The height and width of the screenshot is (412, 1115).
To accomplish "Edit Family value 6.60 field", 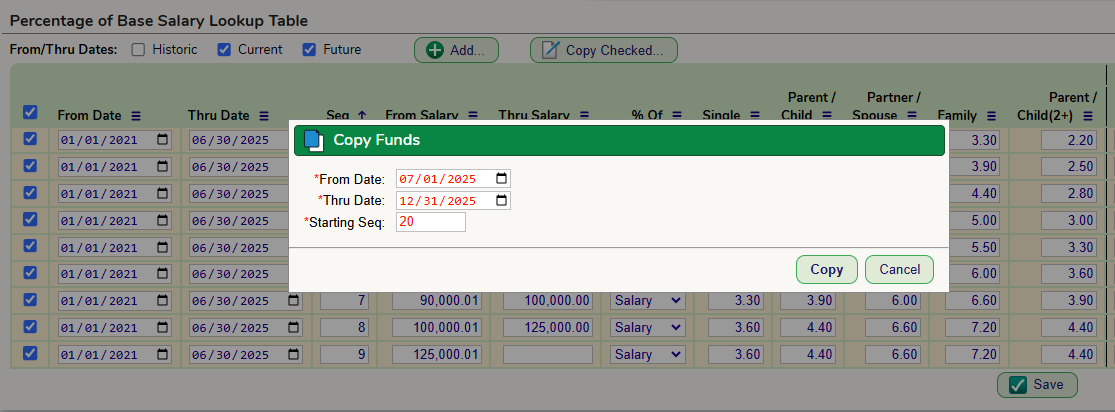I will (x=973, y=301).
